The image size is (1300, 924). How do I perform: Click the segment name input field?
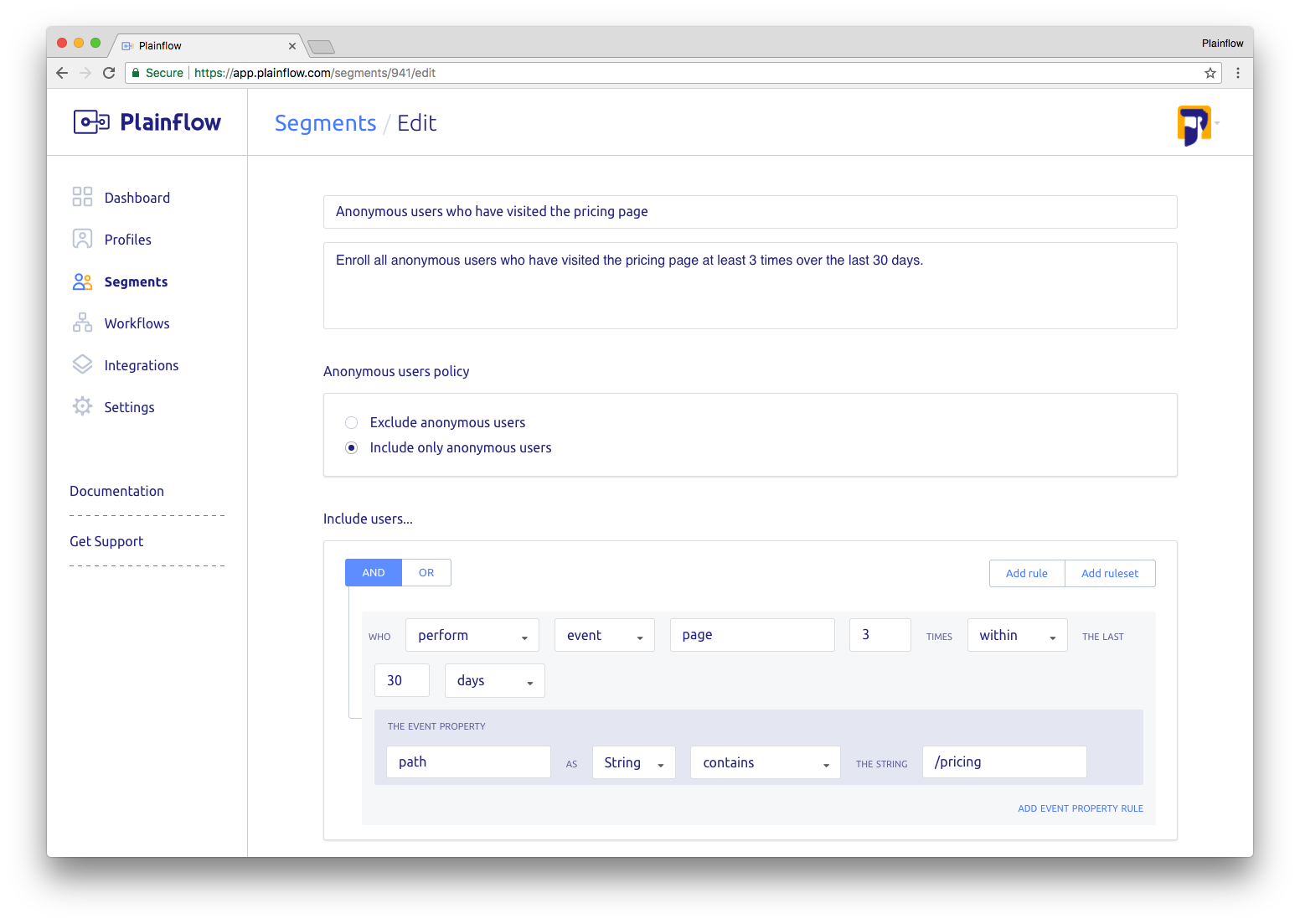[751, 212]
